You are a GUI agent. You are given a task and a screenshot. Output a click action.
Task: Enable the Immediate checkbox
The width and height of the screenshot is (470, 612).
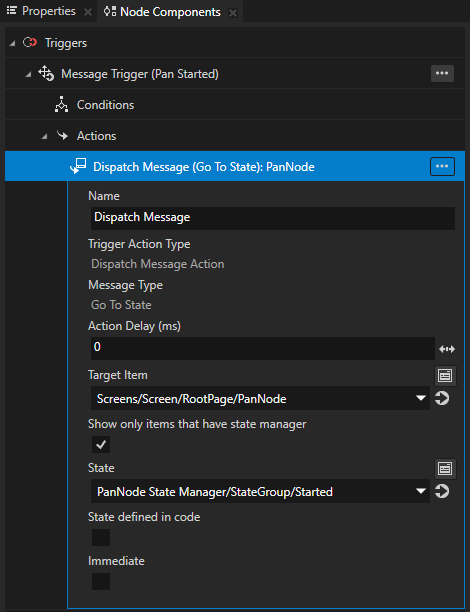point(101,581)
